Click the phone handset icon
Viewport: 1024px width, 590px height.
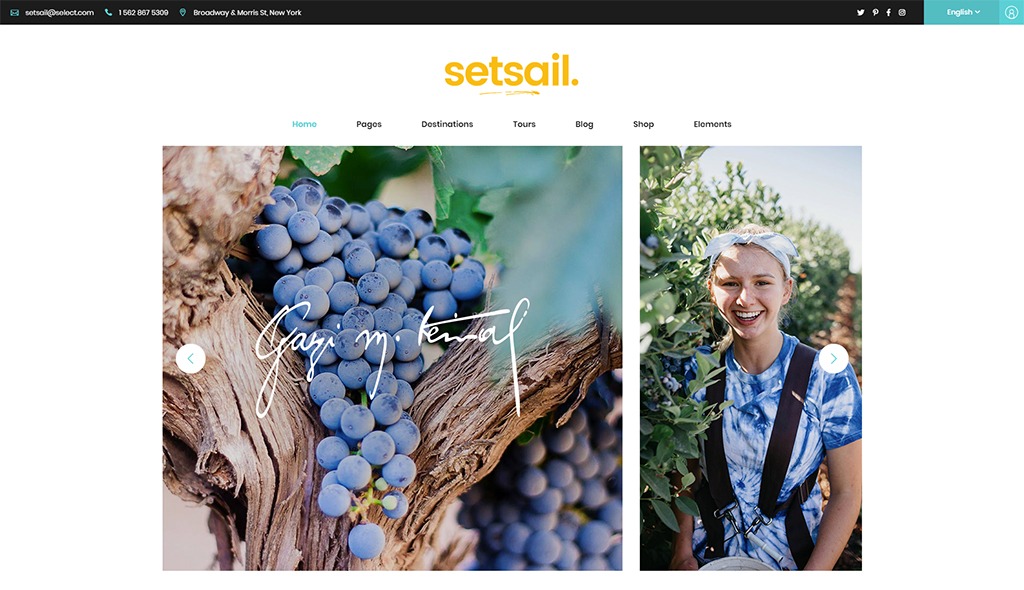[108, 12]
